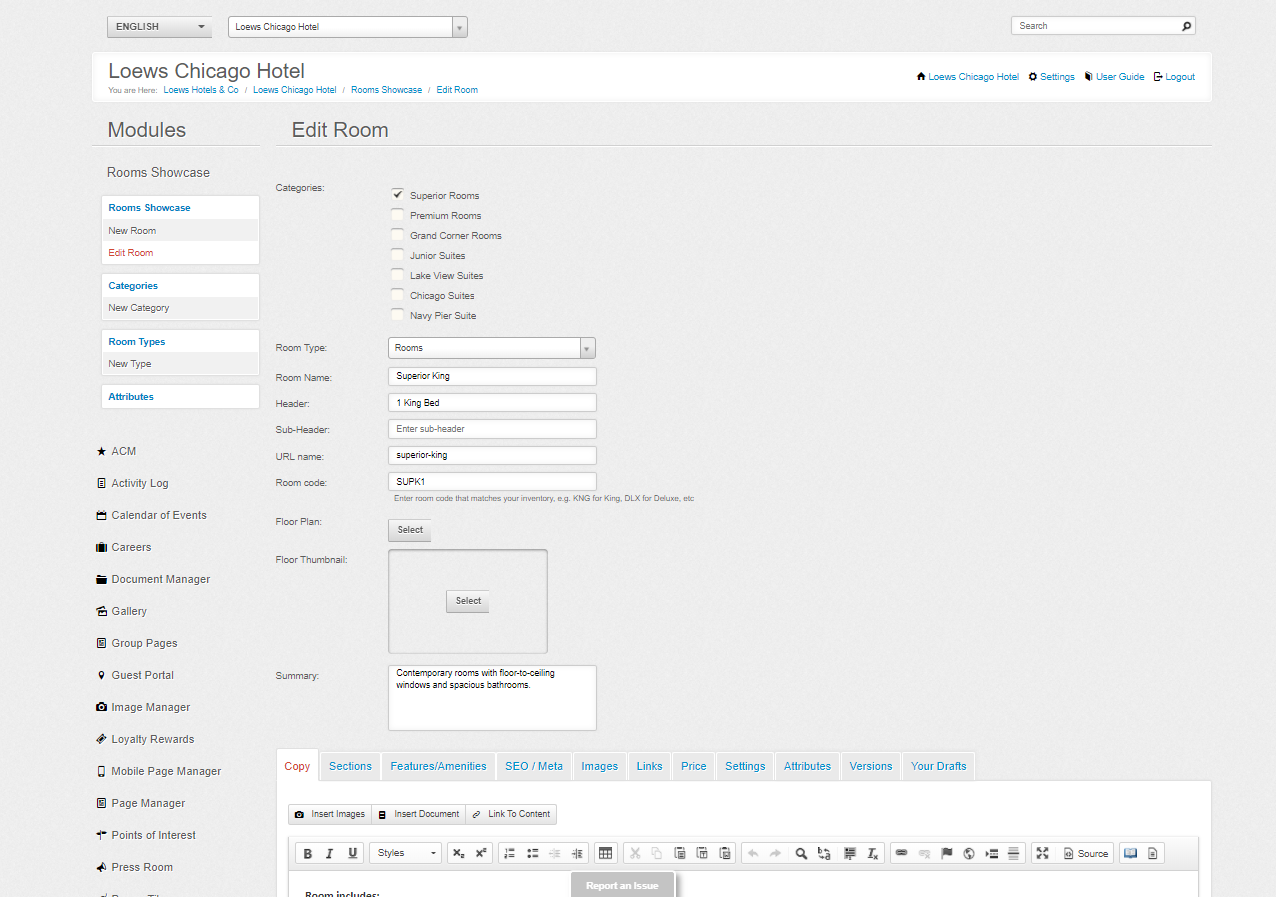Check the Junior Suites category
1276x897 pixels.
397,254
